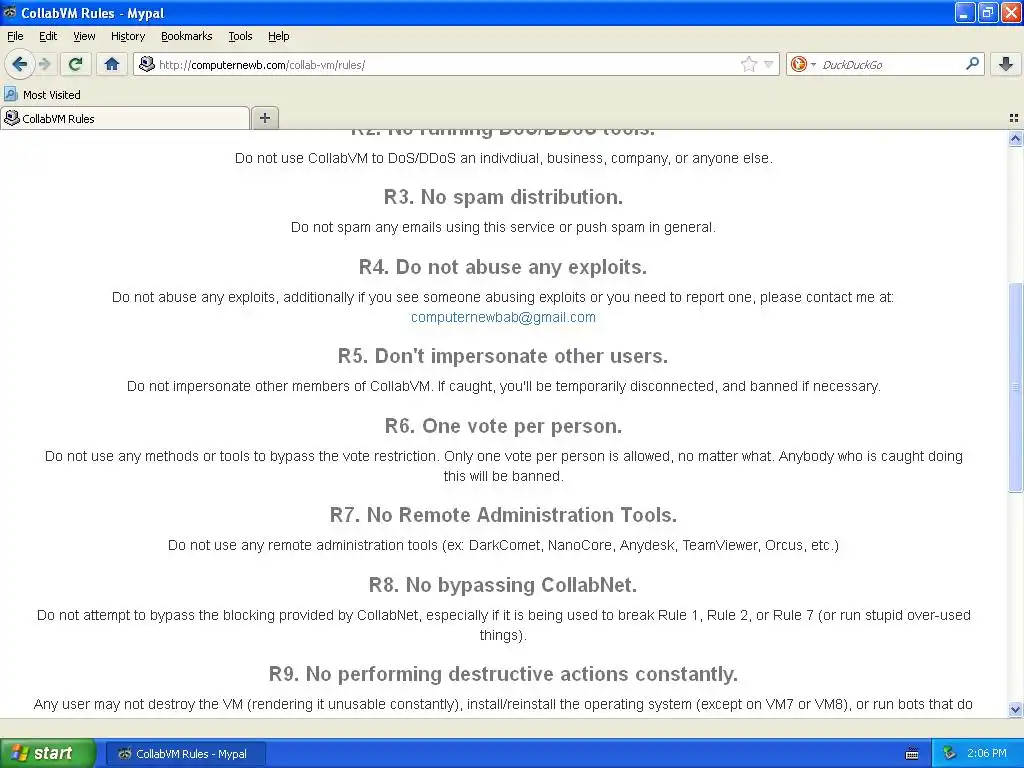
Task: Click the computernewbab@gmail.com email link
Action: click(x=503, y=317)
